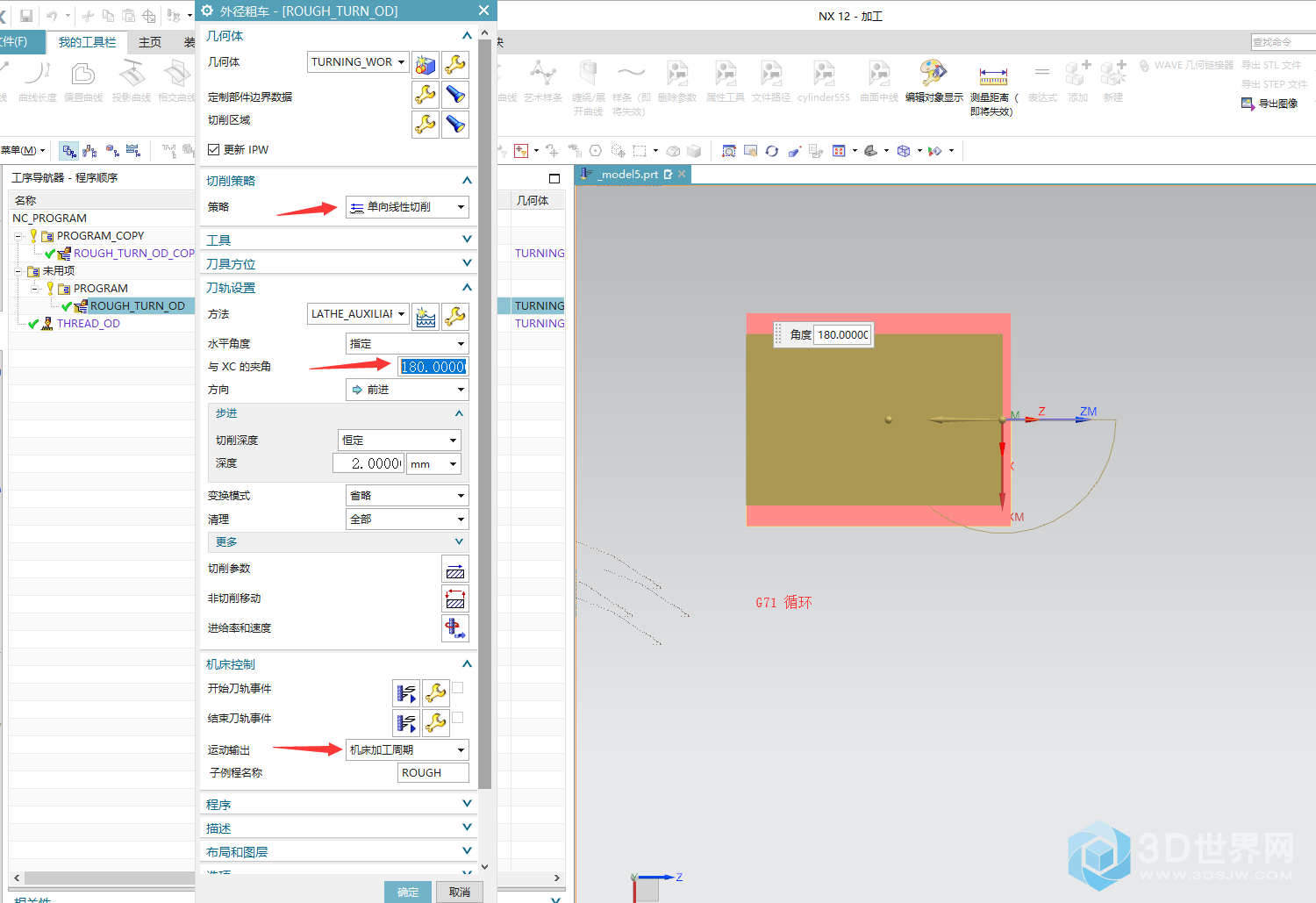
Task: Toggle the checkbox for end-of-path events
Action: pos(458,718)
